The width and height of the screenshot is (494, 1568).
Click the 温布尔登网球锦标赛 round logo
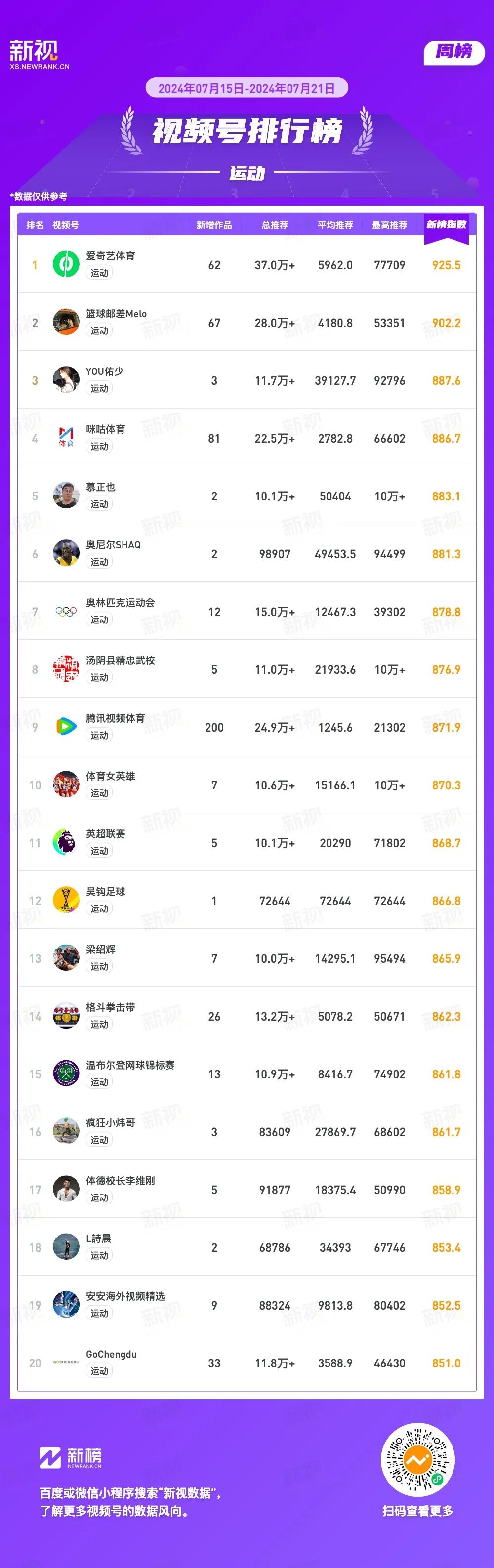click(66, 1074)
